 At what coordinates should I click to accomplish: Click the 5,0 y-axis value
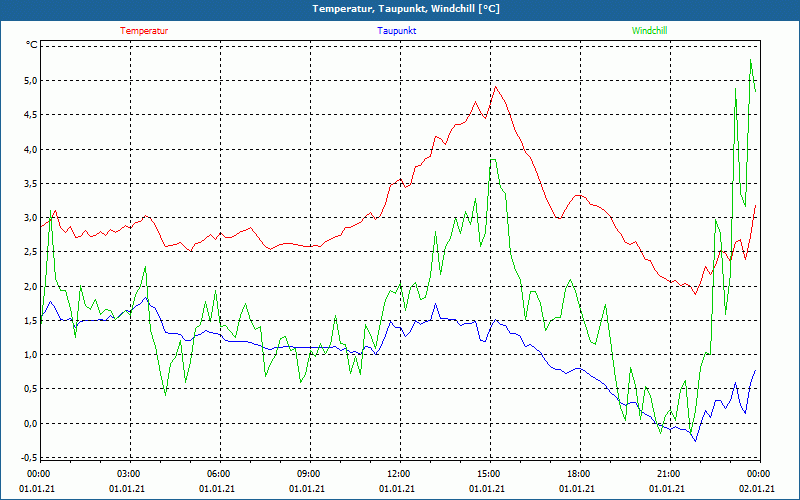point(31,80)
